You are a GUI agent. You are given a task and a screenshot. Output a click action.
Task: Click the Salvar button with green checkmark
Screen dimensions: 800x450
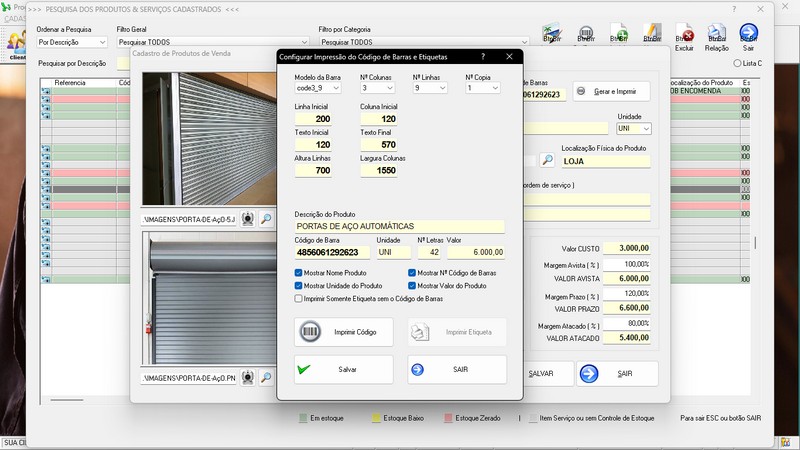(x=342, y=369)
